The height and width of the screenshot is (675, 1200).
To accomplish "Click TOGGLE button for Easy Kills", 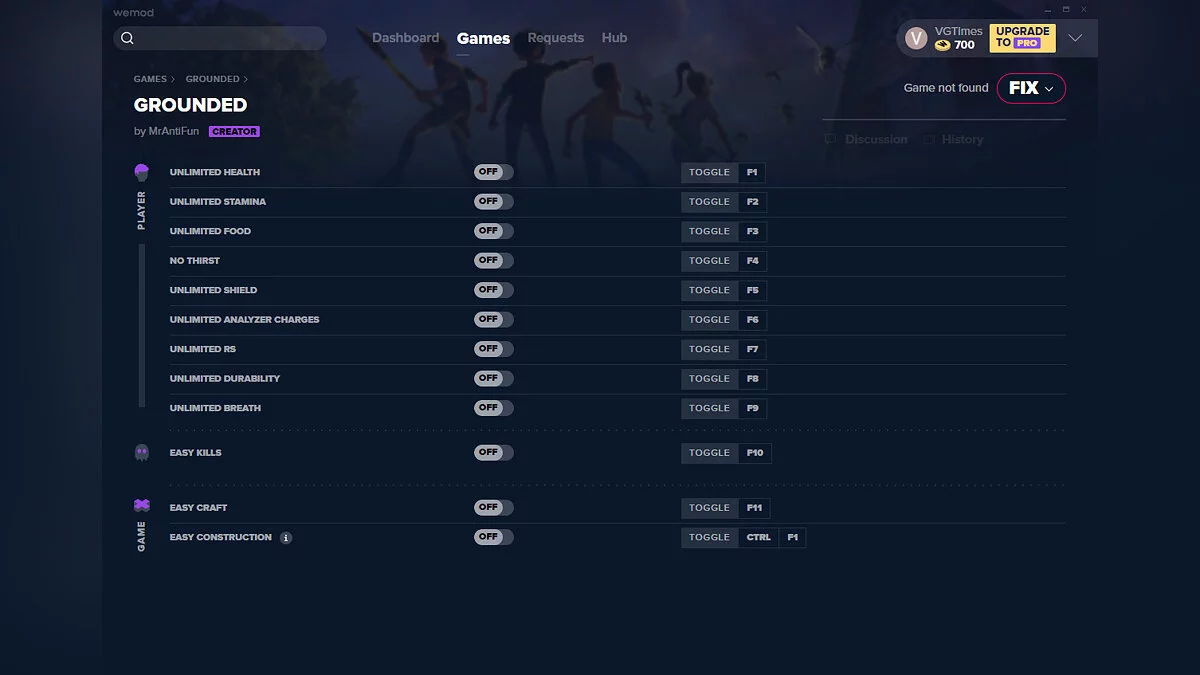I will [x=710, y=453].
